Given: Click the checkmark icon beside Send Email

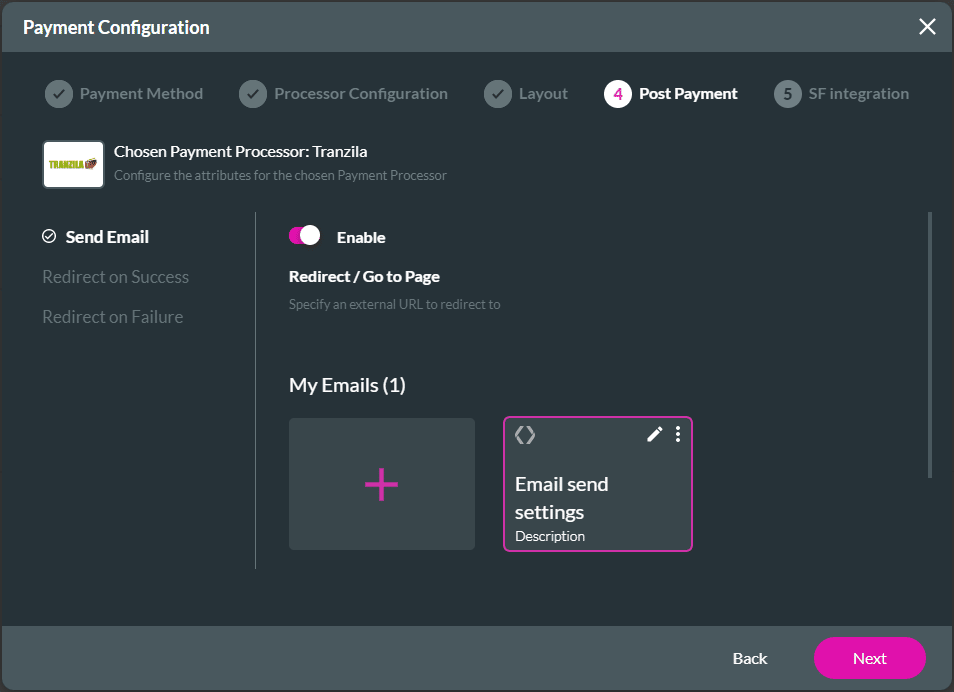Looking at the screenshot, I should [x=47, y=236].
